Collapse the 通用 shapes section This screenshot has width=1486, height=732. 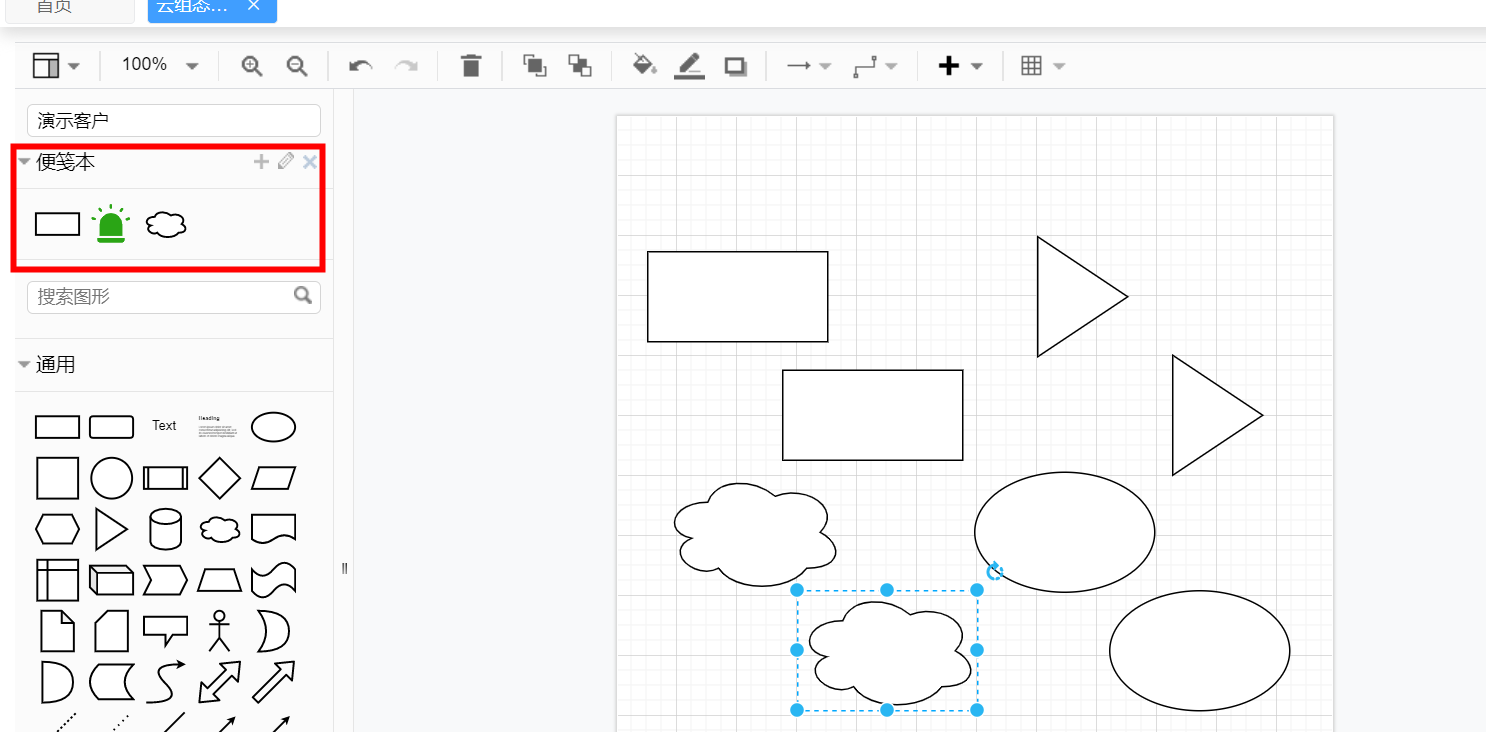pyautogui.click(x=24, y=365)
